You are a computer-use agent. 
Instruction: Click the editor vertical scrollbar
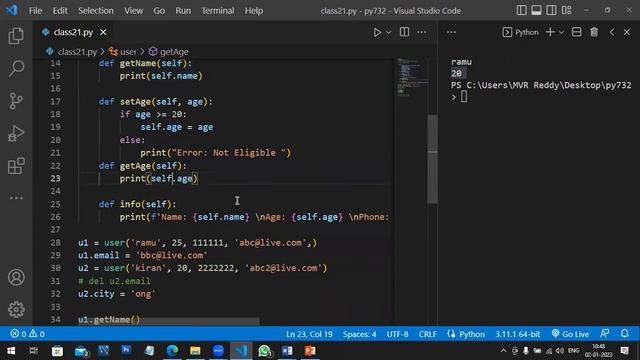432,159
